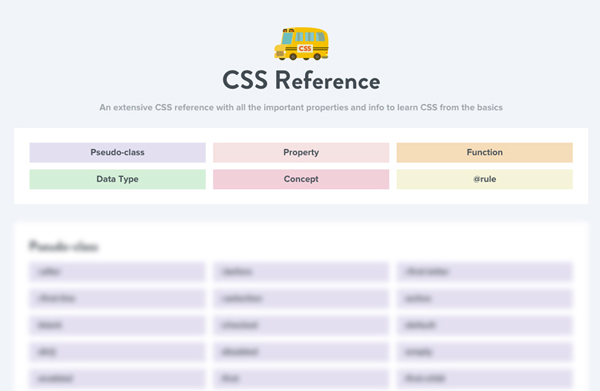Open the ::first-letter reference entry
The image size is (600, 391).
[x=484, y=272]
